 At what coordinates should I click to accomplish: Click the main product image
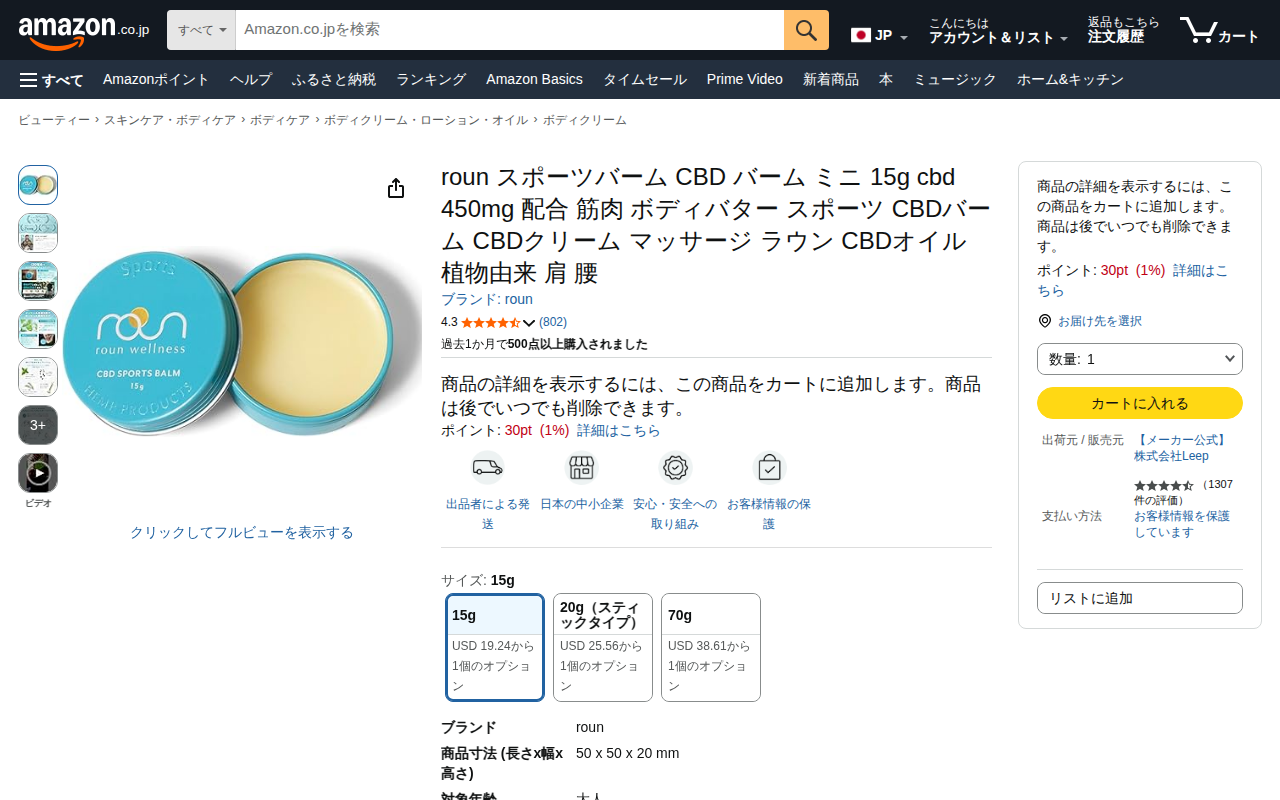[242, 343]
